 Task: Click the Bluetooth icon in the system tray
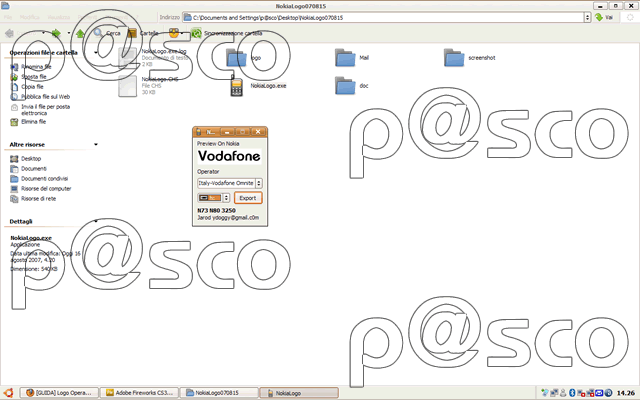[x=572, y=393]
